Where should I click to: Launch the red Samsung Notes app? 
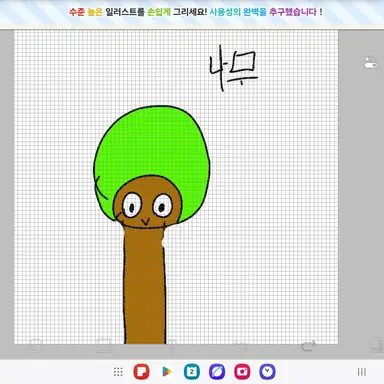coord(141,372)
